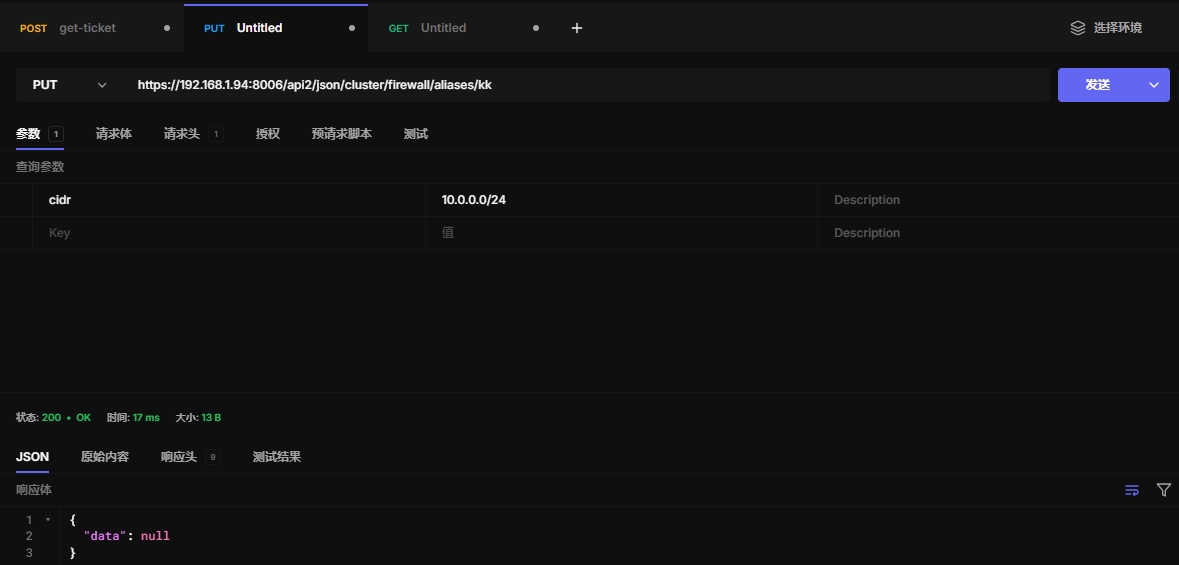This screenshot has width=1179, height=565.
Task: Toggle line wrap in response body
Action: [1132, 490]
